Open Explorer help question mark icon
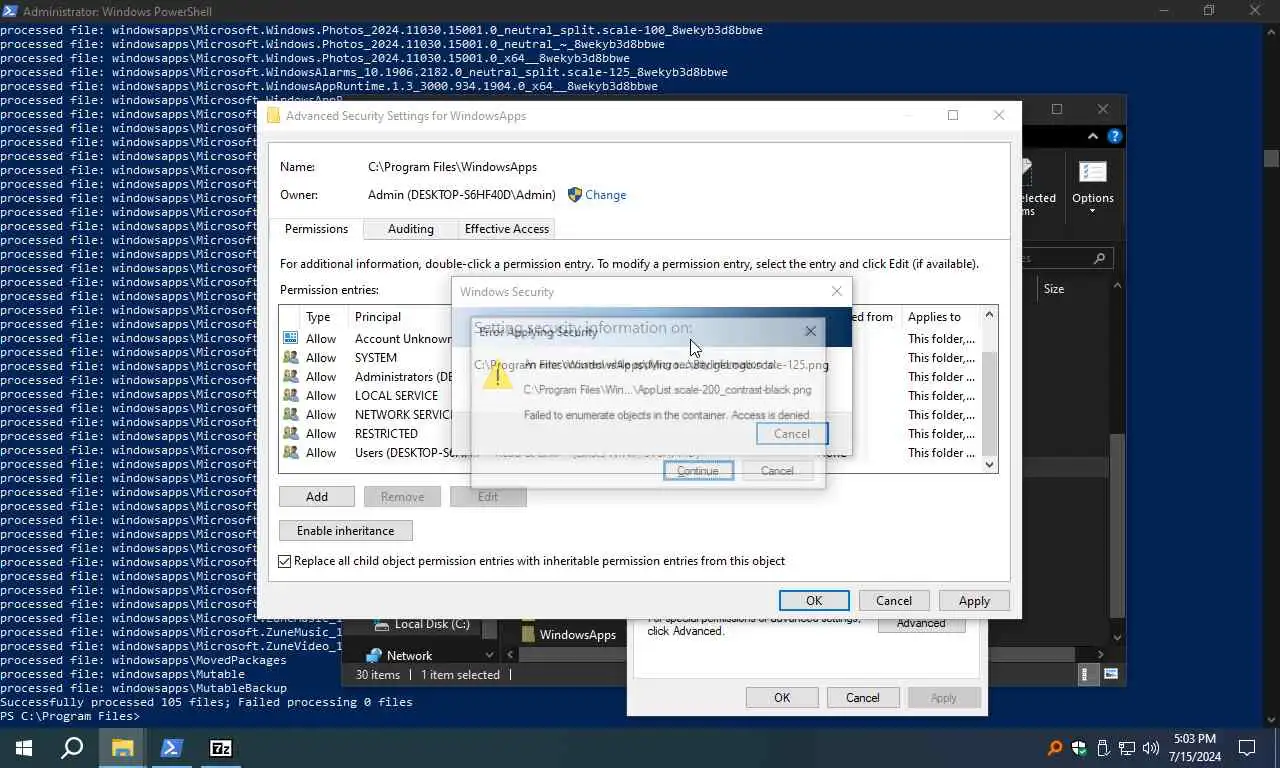Image resolution: width=1280 pixels, height=768 pixels. pyautogui.click(x=1114, y=136)
